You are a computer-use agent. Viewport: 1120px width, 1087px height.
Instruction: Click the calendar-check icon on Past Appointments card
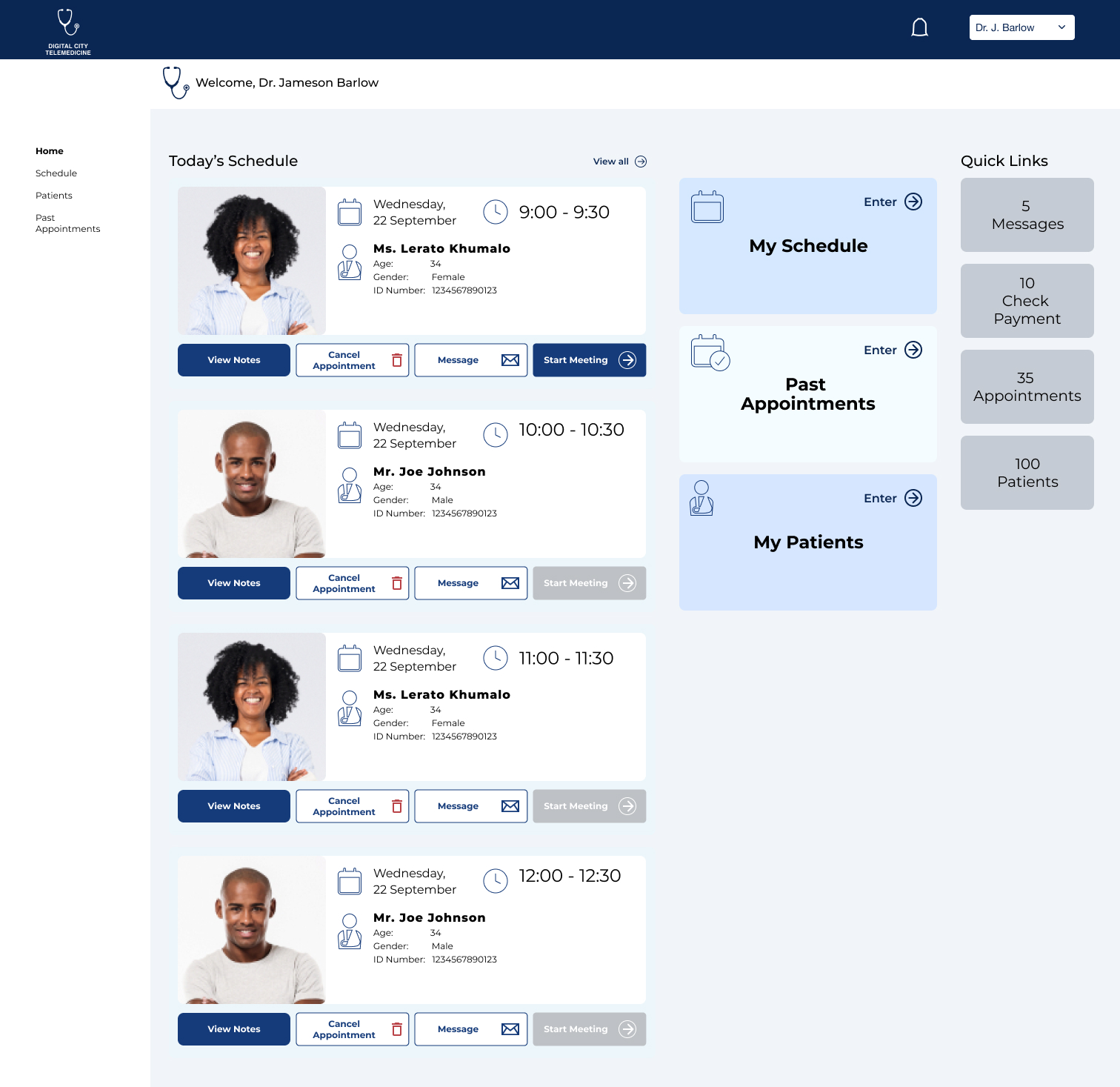(x=710, y=352)
